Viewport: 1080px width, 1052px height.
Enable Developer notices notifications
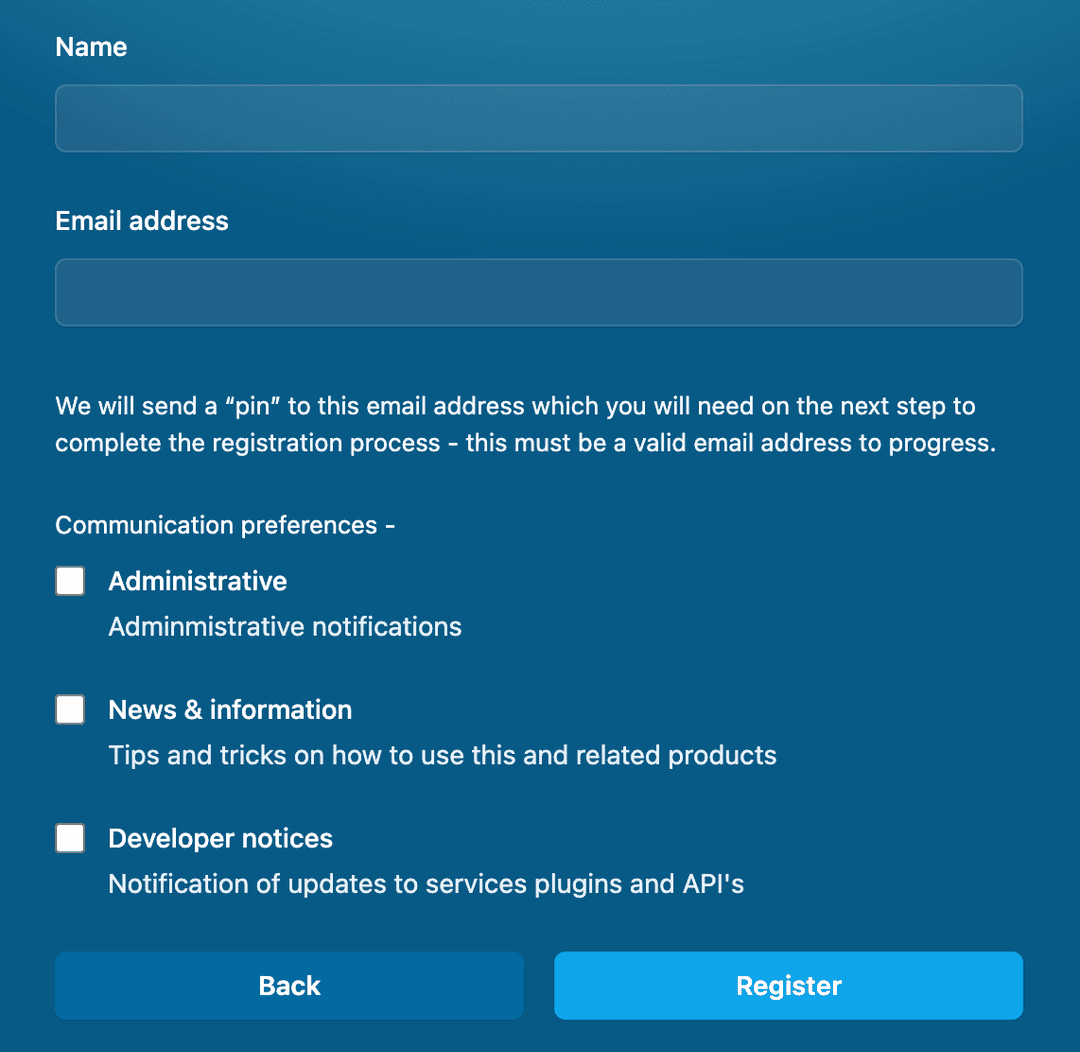[70, 838]
